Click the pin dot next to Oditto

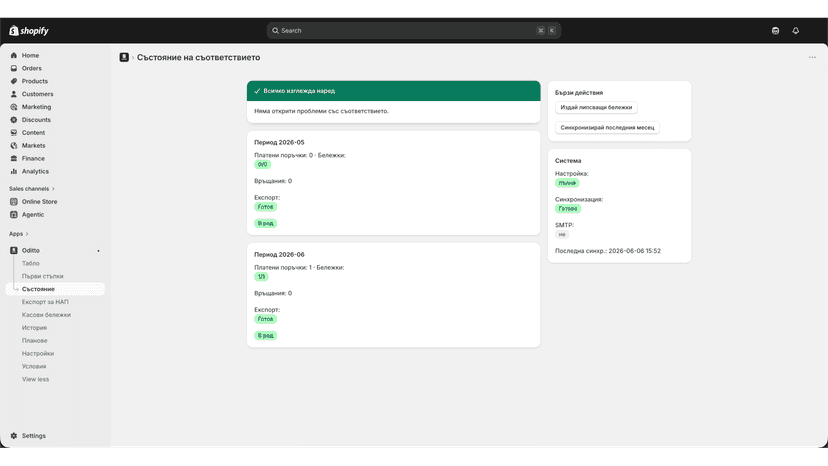pyautogui.click(x=98, y=251)
